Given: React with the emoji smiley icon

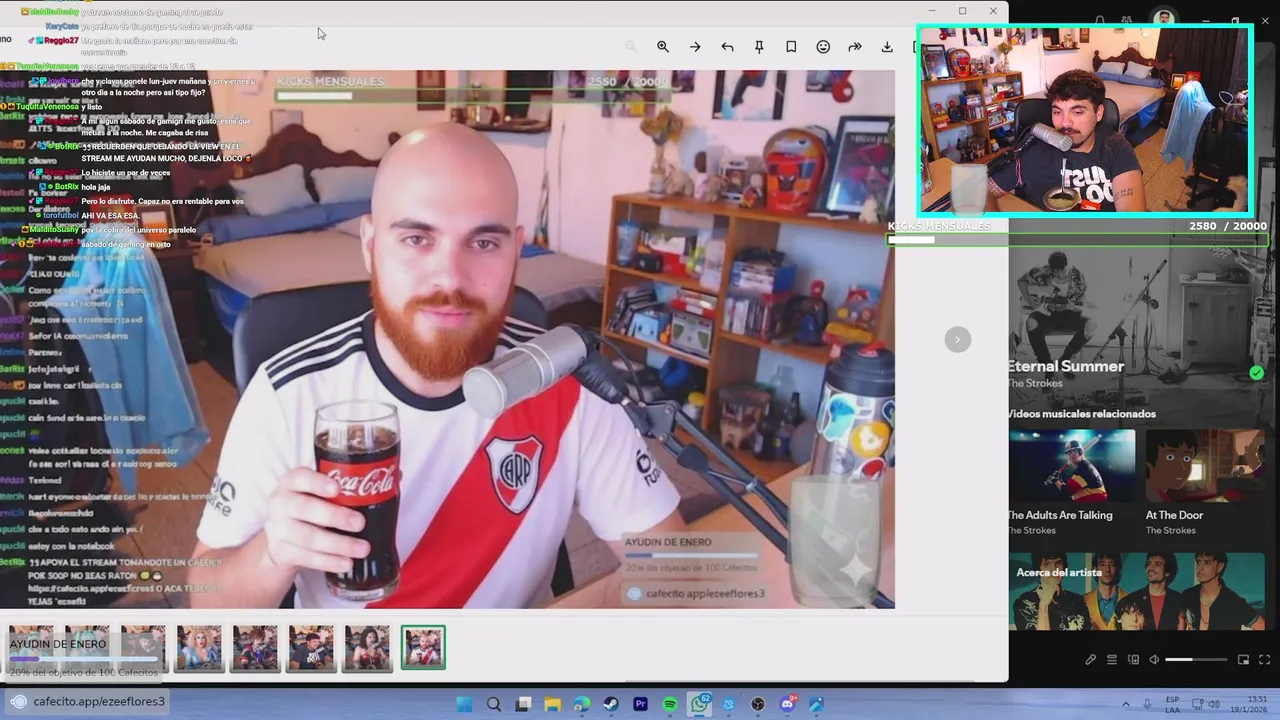Looking at the screenshot, I should (x=823, y=47).
